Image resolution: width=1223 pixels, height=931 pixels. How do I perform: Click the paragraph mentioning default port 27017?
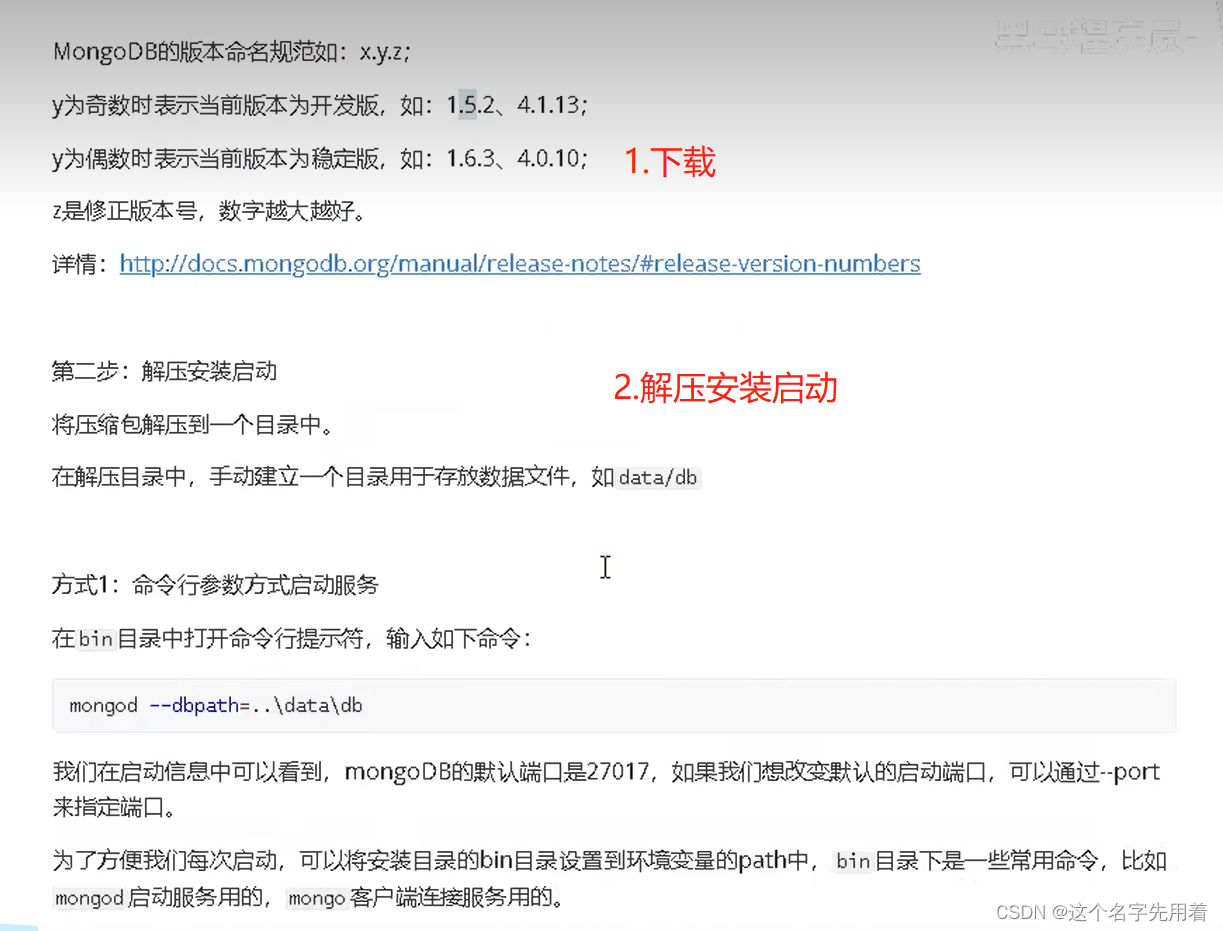click(606, 788)
